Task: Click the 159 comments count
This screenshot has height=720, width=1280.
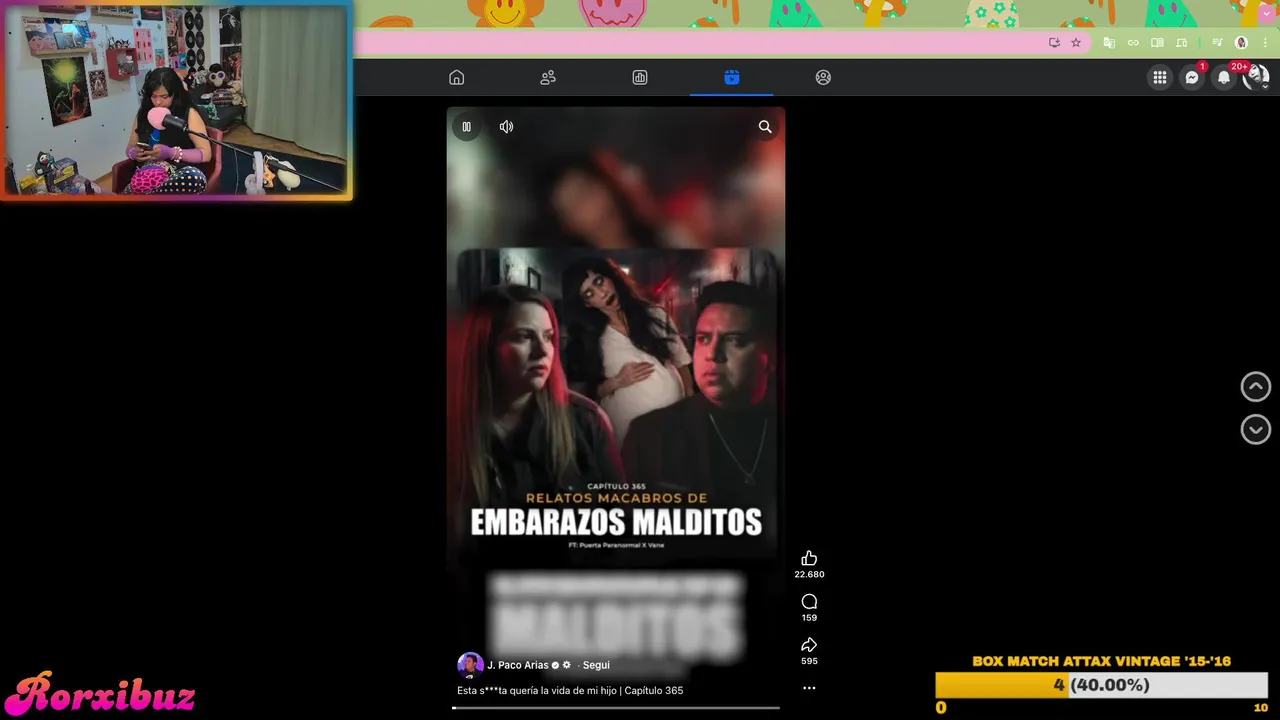Action: pyautogui.click(x=809, y=617)
